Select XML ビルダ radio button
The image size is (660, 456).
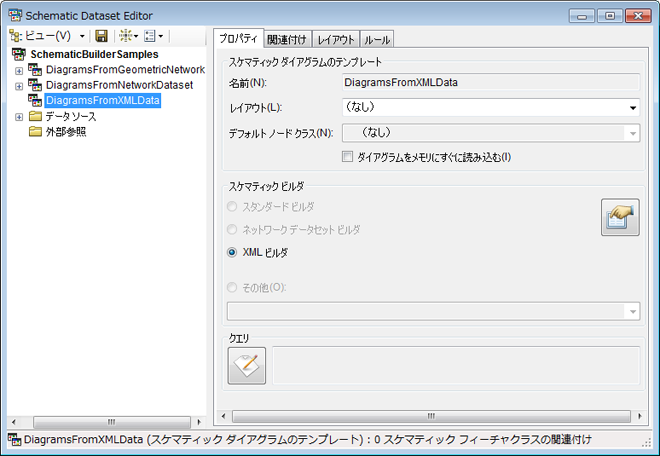(232, 252)
